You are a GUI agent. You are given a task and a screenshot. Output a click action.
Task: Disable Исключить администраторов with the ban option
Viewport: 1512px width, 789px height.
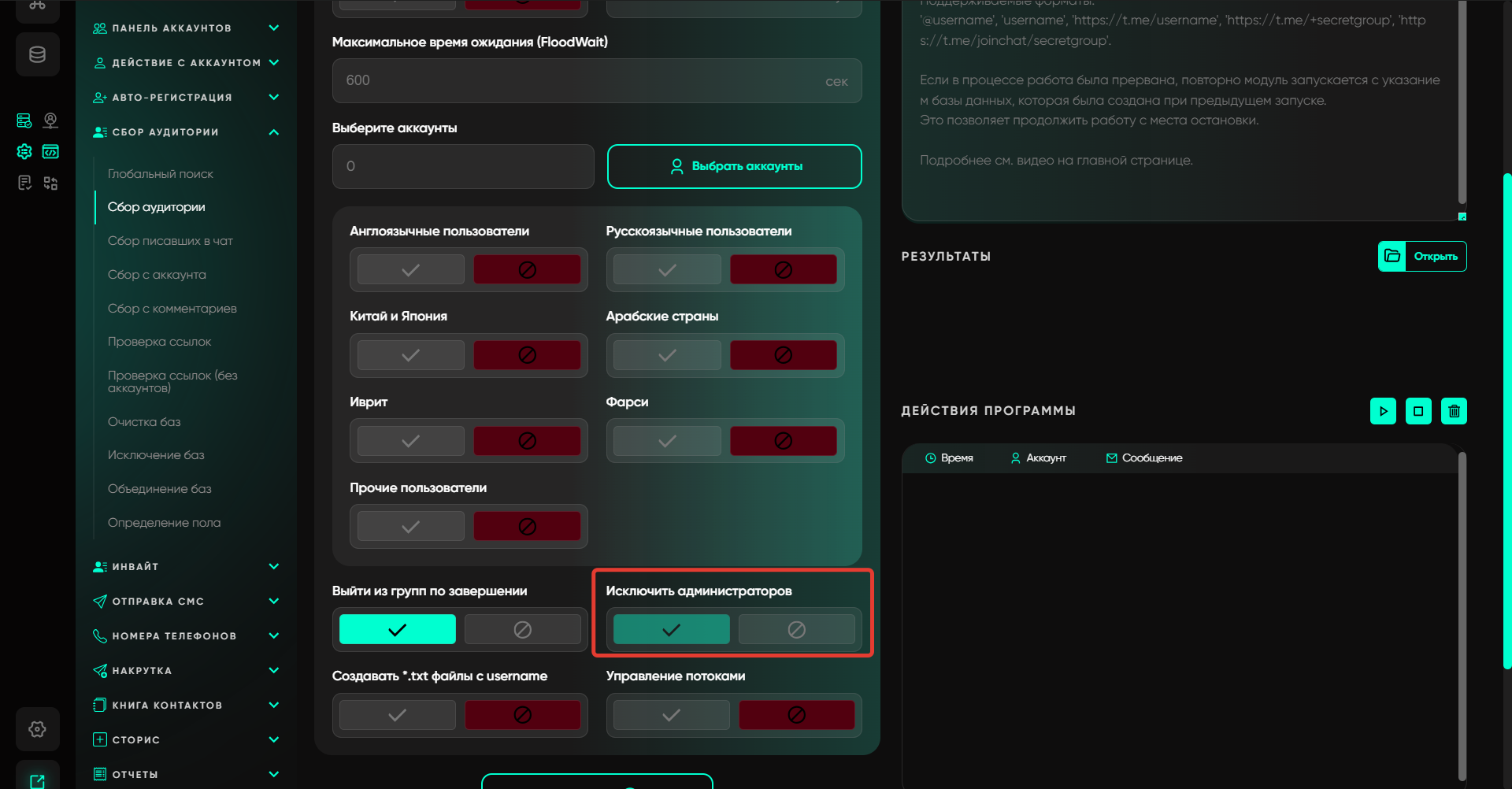(x=796, y=630)
